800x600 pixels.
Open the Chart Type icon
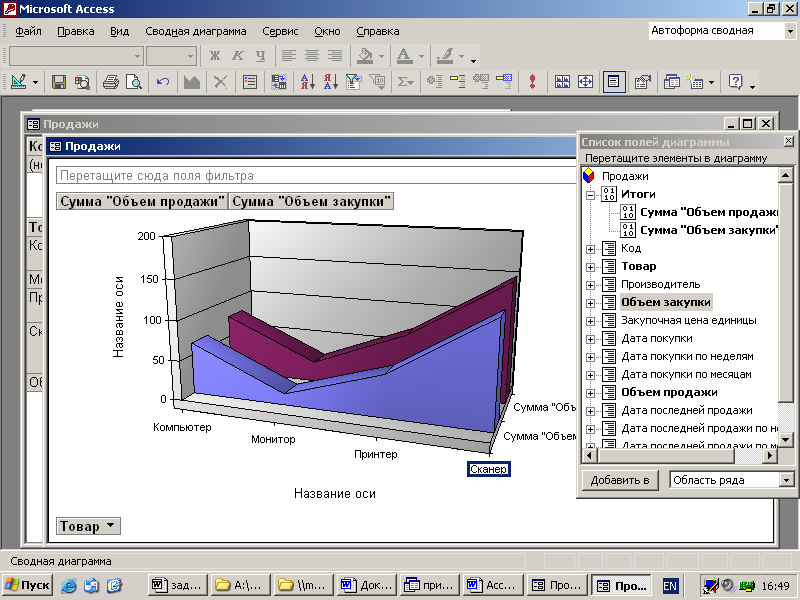192,82
